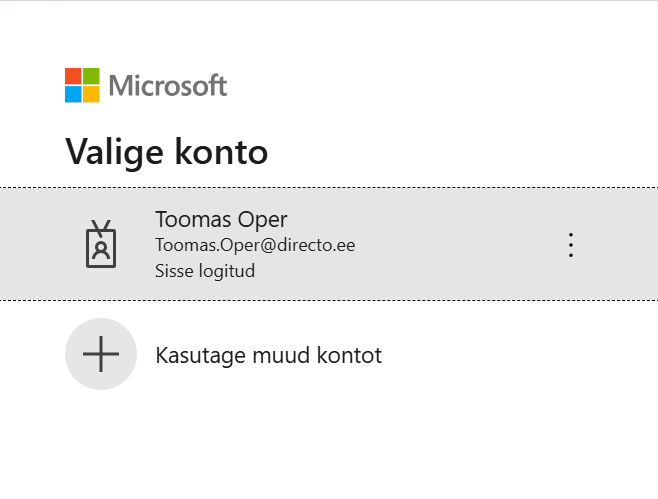658x499 pixels.
Task: Click the green square of the Microsoft logo
Action: coord(91,76)
